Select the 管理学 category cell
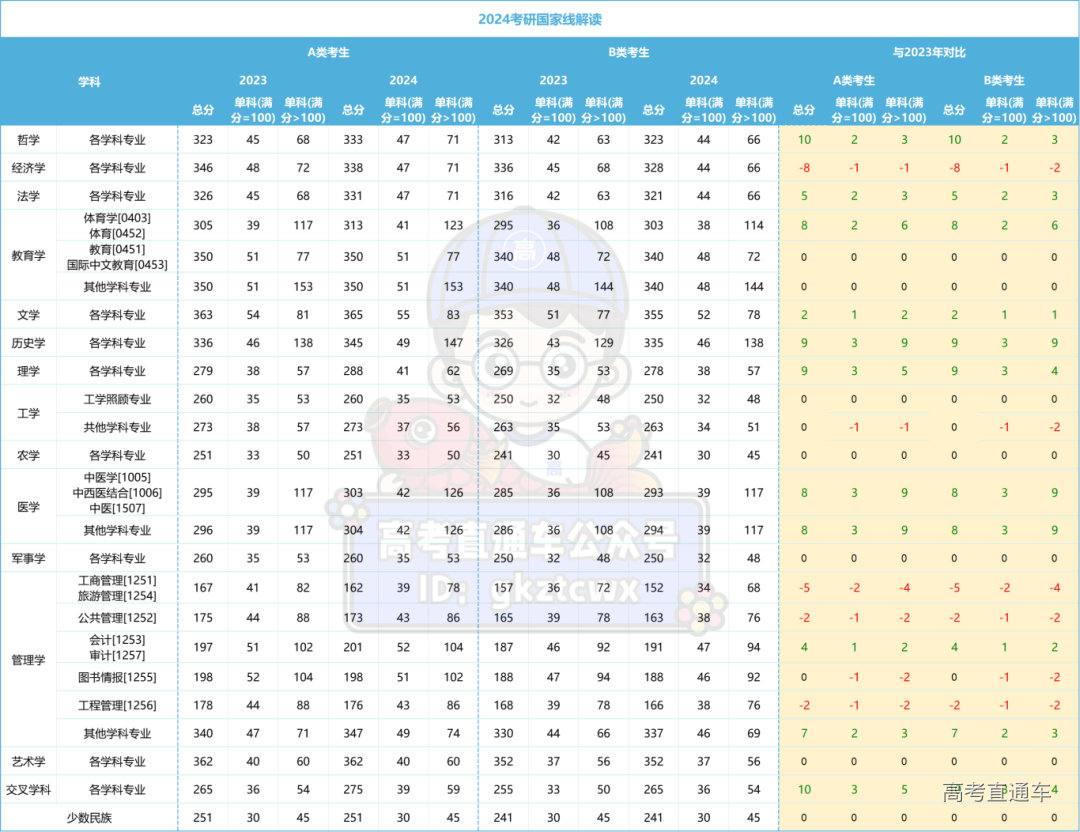Image resolution: width=1080 pixels, height=832 pixels. [x=29, y=660]
